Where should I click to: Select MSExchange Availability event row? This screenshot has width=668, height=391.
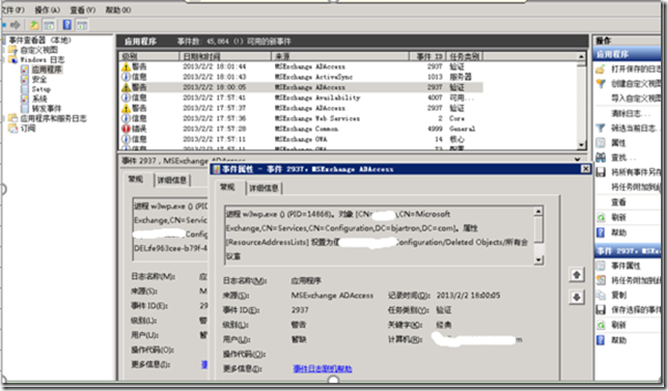tap(301, 98)
